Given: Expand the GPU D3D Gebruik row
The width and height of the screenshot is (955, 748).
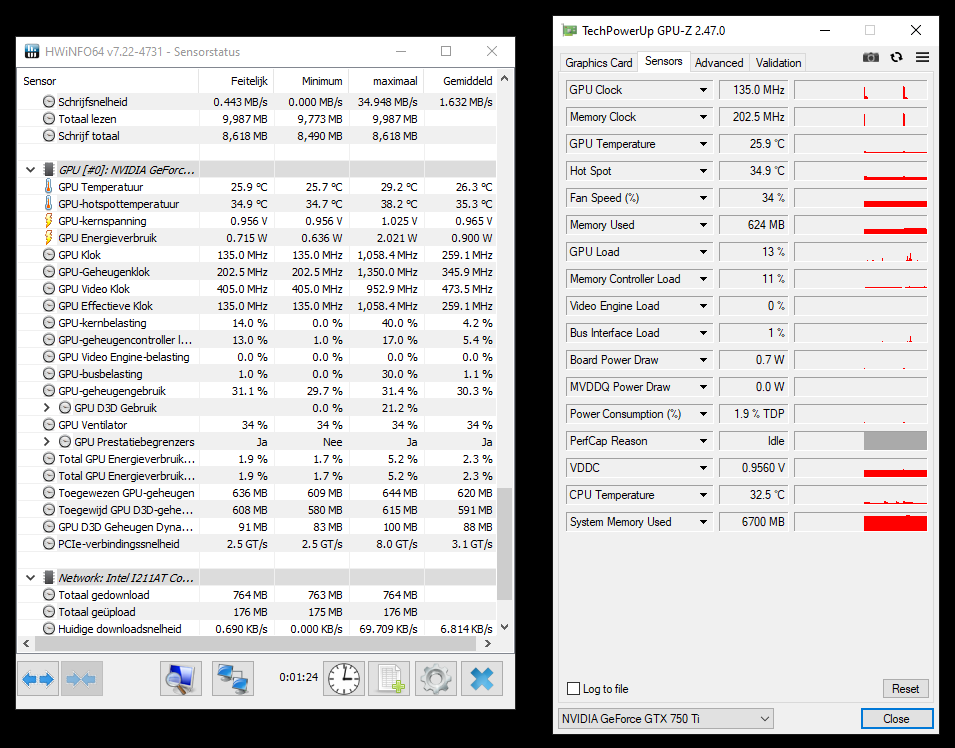Looking at the screenshot, I should pos(47,408).
